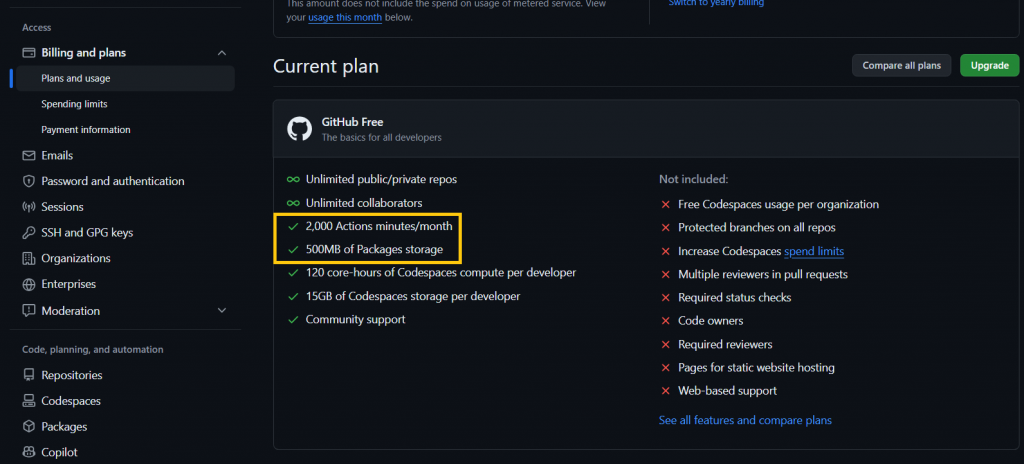Viewport: 1024px width, 464px height.
Task: Click the infinity icon beside Unlimited collaborators
Action: click(293, 203)
